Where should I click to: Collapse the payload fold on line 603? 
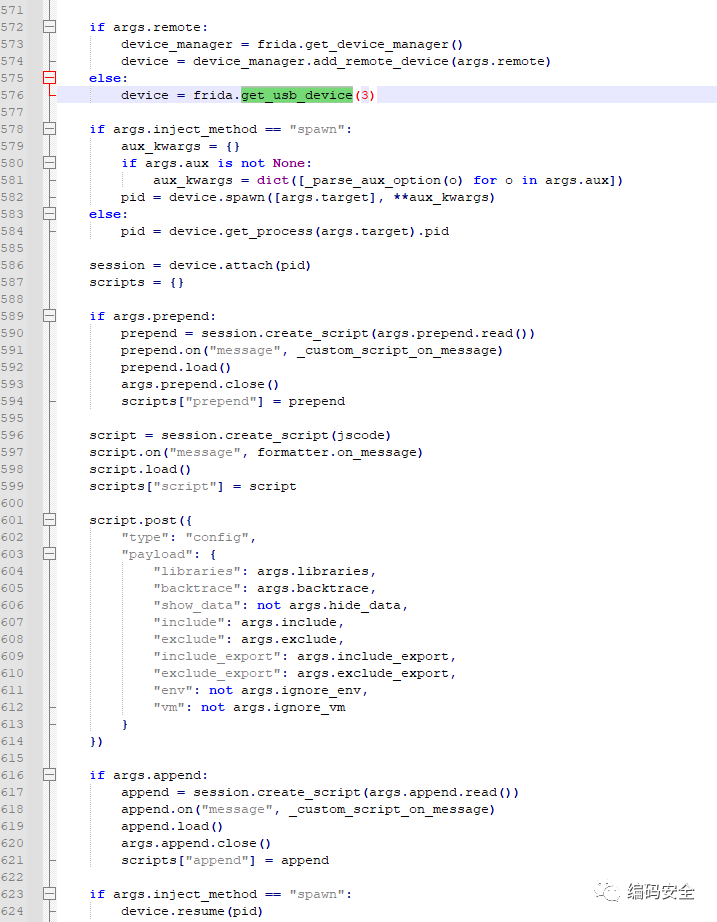(50, 554)
